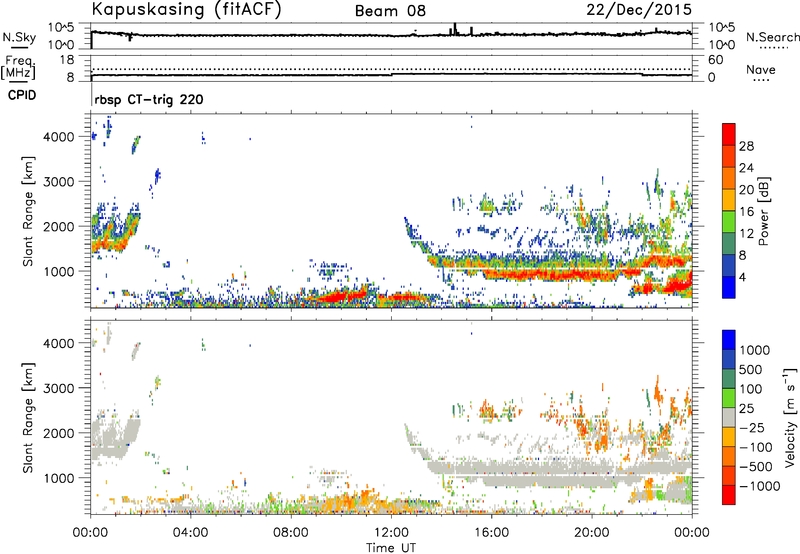The image size is (800, 554).
Task: Click the 'Power [dB]' color bar title
Action: point(763,212)
